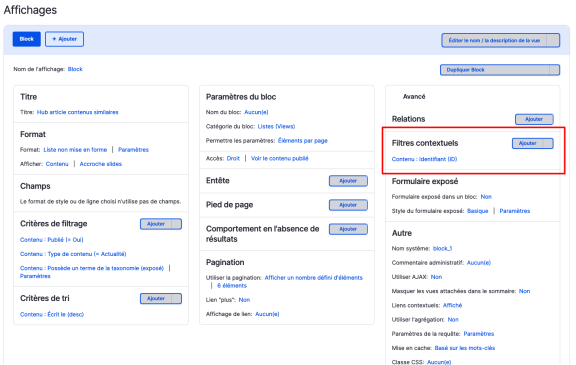Open Afficher un nombre défini d'éléments link
Viewport: 576px width, 365px height.
[x=313, y=278]
